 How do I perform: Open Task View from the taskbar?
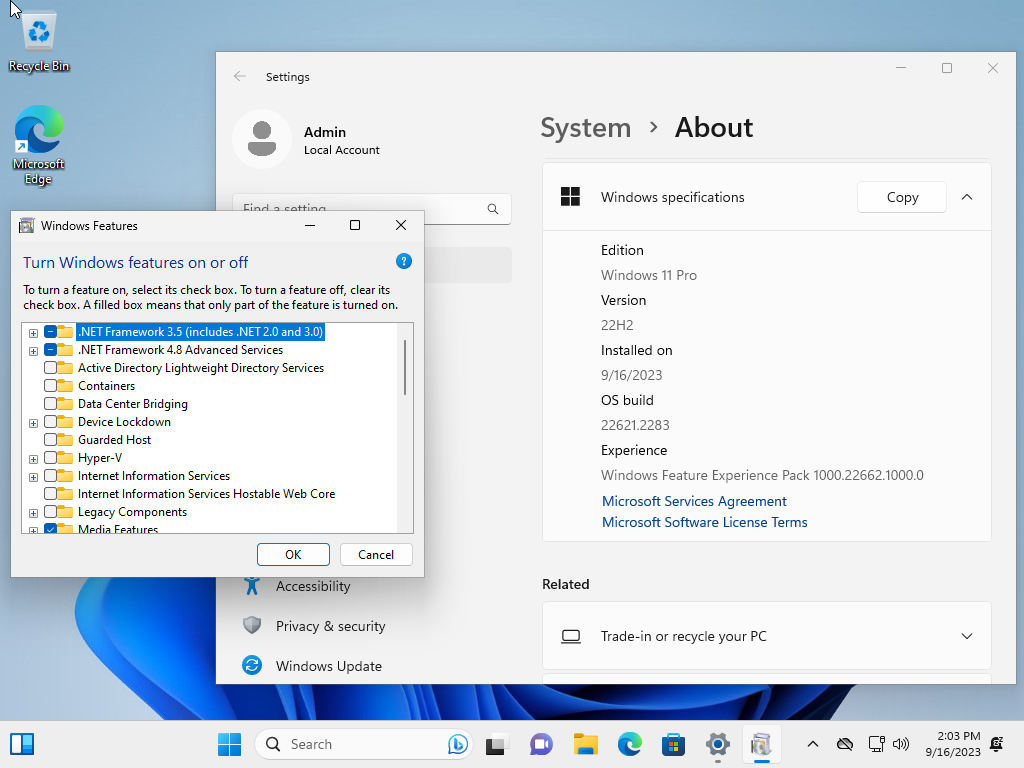click(x=497, y=744)
